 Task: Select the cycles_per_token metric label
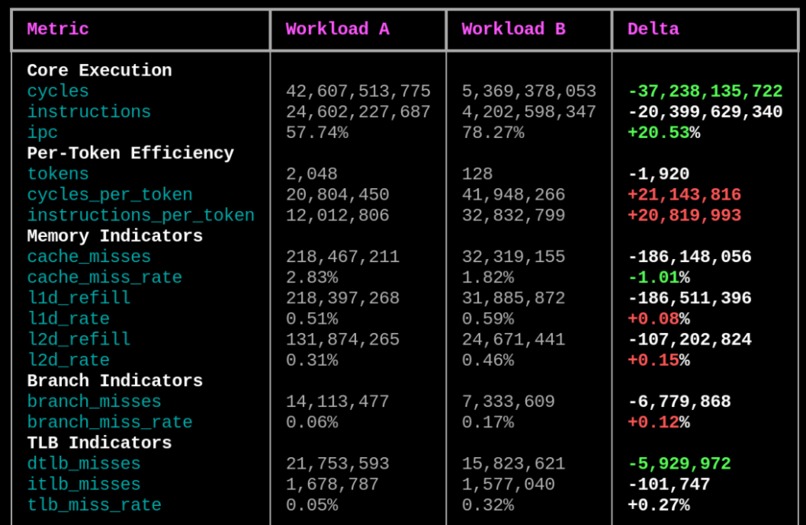pos(109,194)
